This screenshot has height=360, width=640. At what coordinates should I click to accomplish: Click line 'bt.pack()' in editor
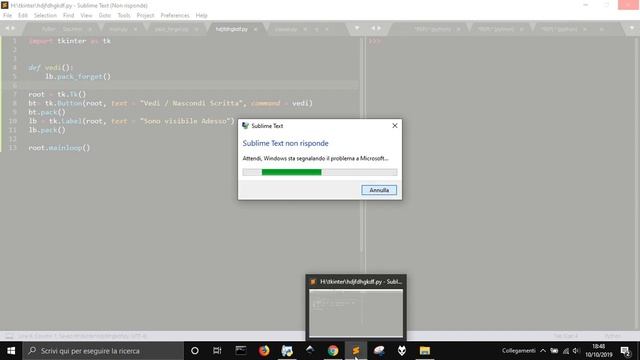coord(47,112)
